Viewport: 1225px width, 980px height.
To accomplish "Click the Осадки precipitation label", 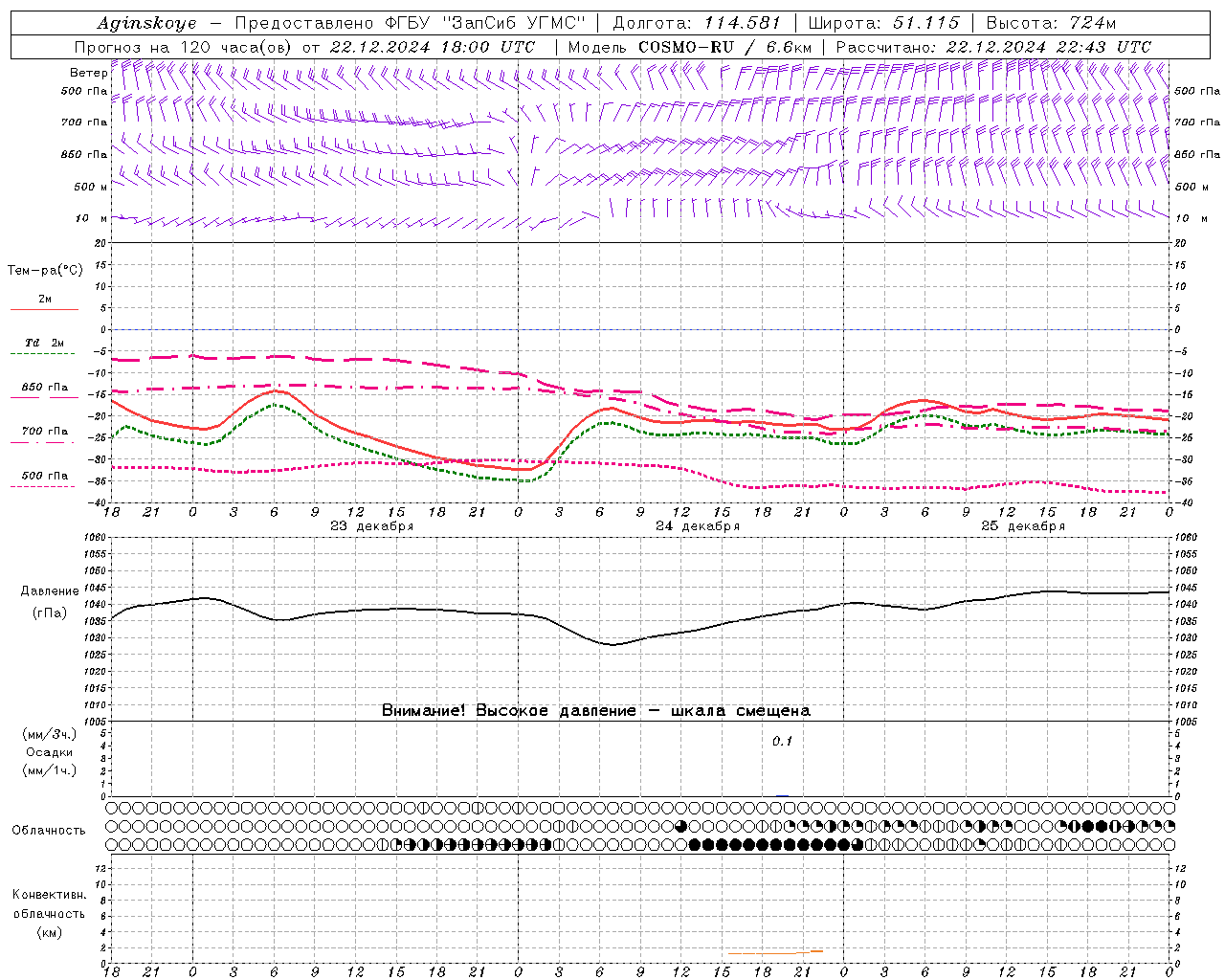I will (x=49, y=752).
